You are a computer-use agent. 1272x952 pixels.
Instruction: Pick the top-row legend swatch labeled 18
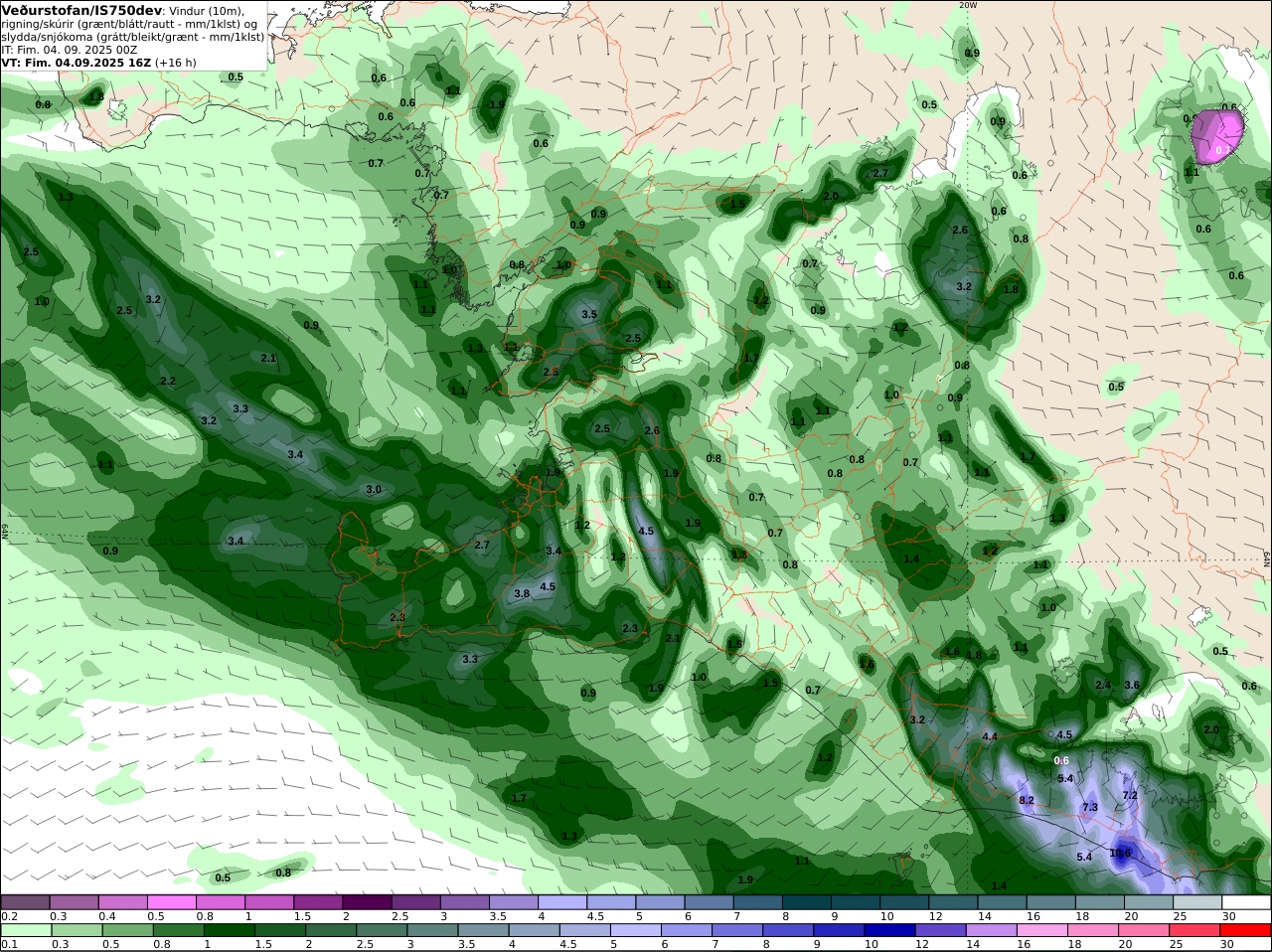point(1099,902)
